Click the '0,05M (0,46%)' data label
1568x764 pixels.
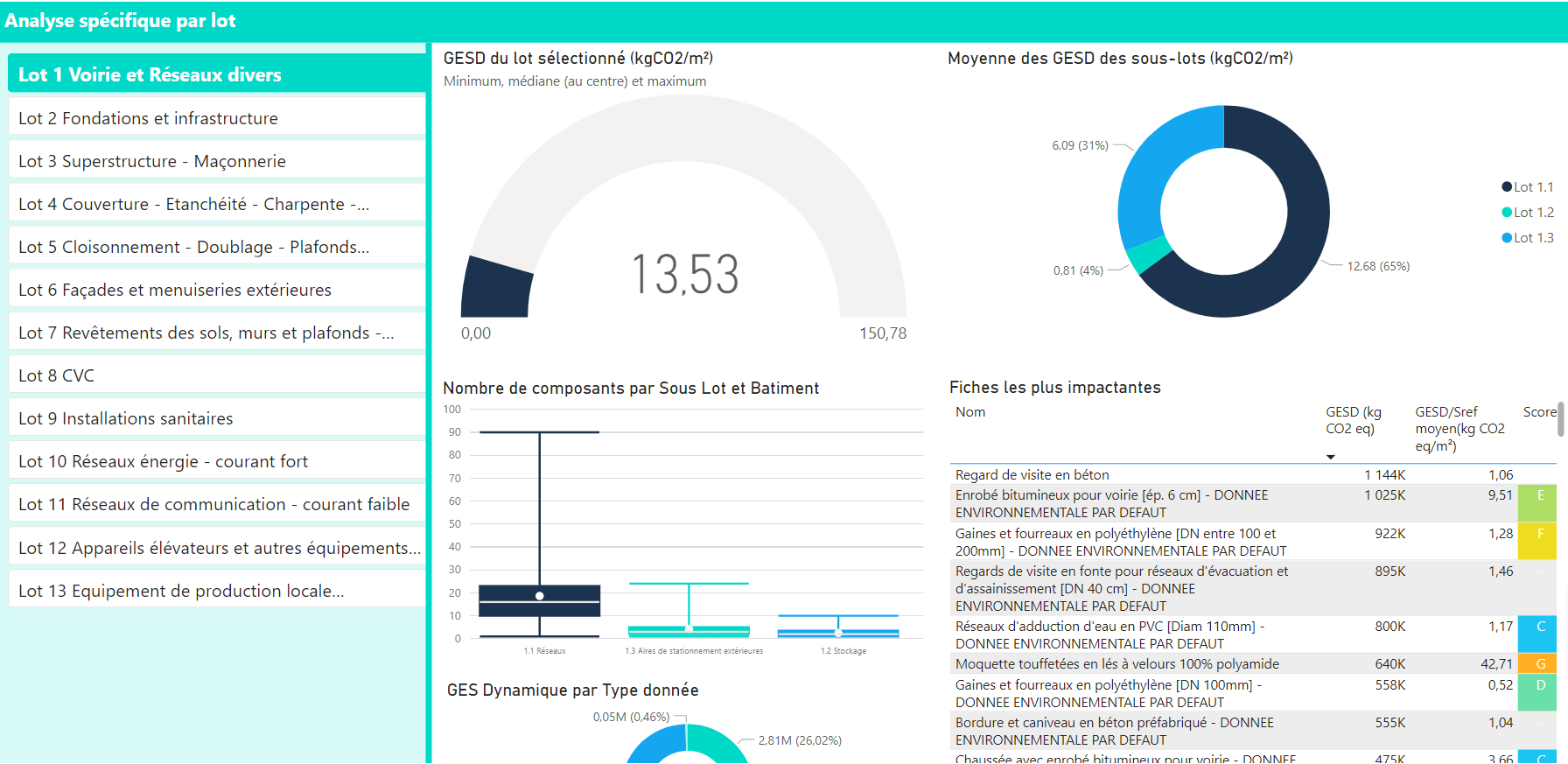click(x=631, y=717)
